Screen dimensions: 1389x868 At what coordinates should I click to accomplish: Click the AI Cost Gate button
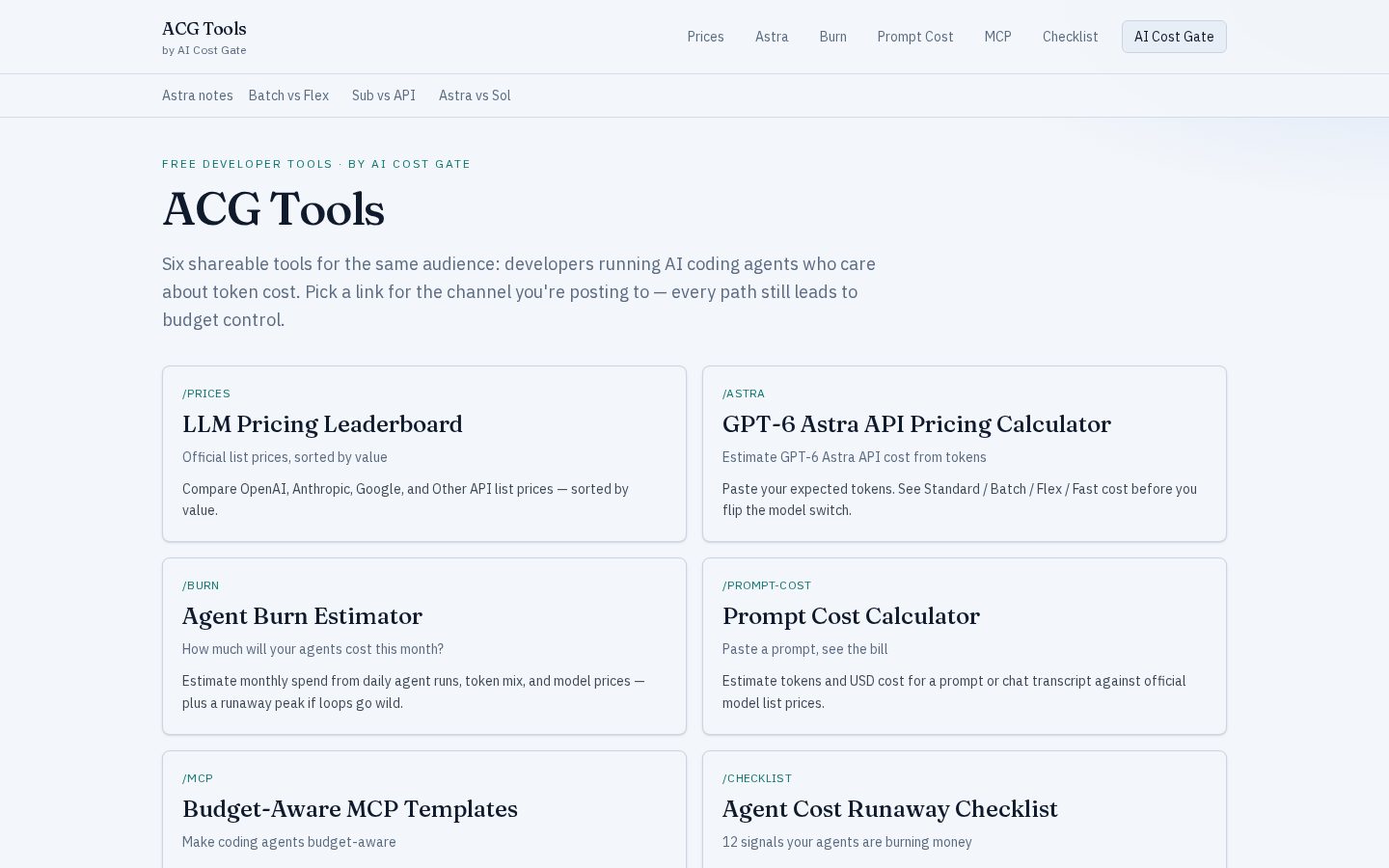click(1174, 37)
